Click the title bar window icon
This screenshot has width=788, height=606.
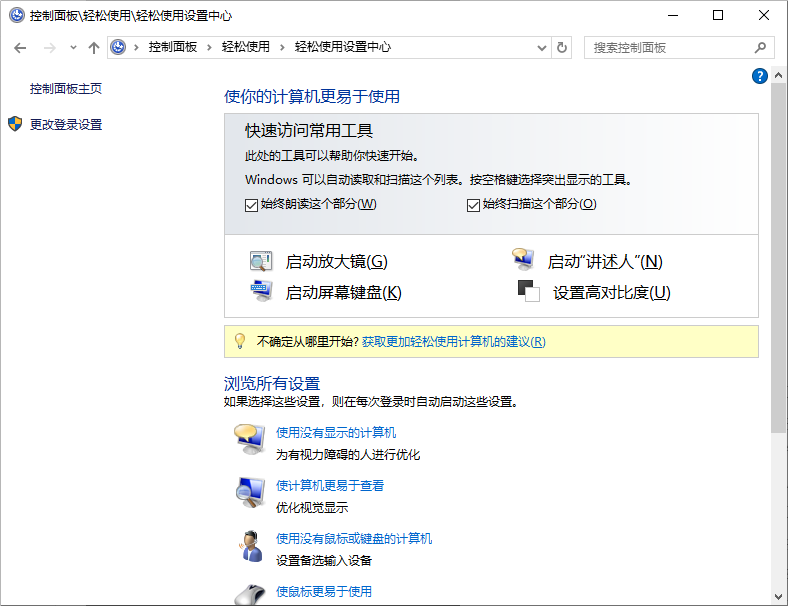click(x=17, y=15)
